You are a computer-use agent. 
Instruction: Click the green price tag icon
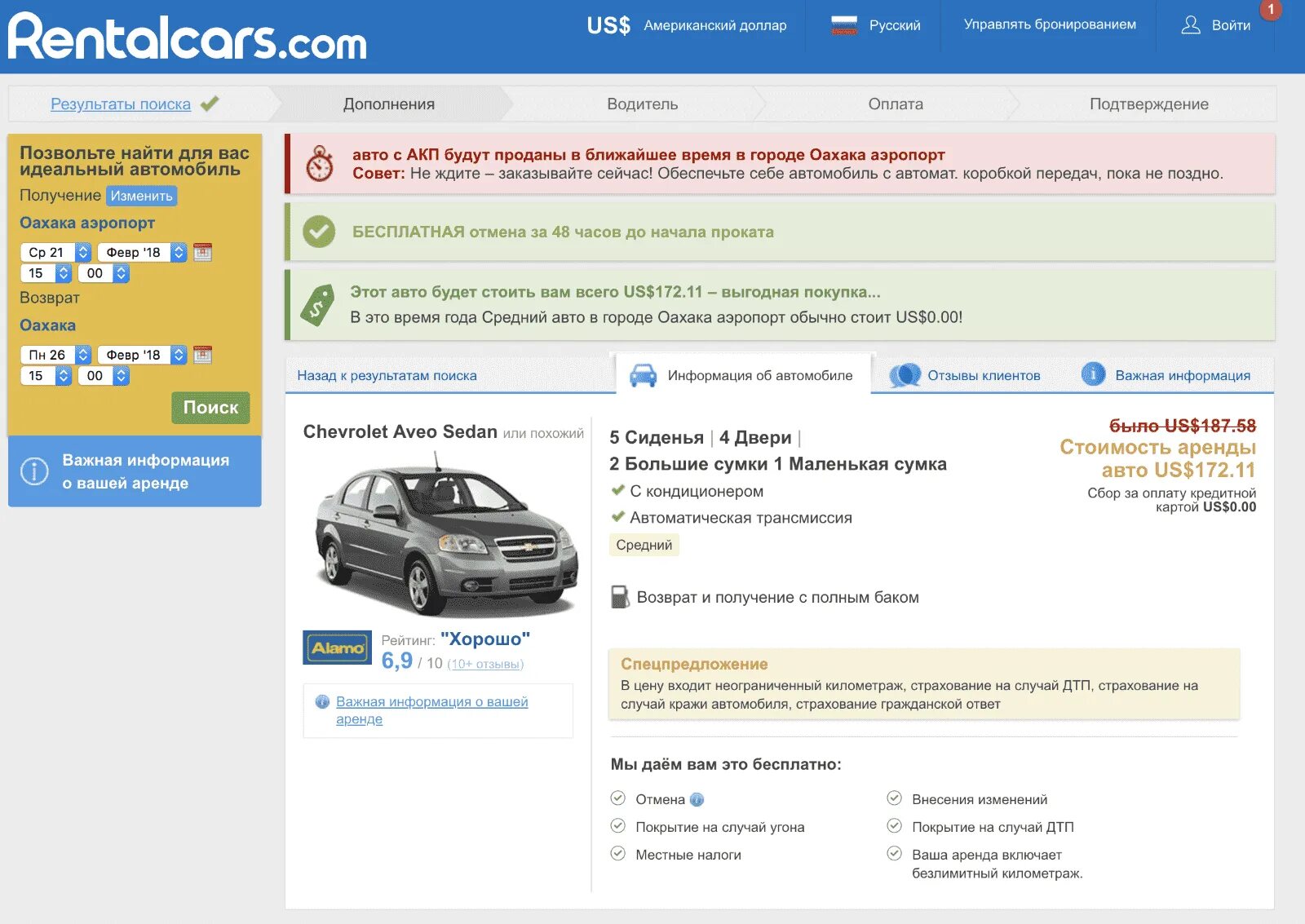[x=318, y=305]
